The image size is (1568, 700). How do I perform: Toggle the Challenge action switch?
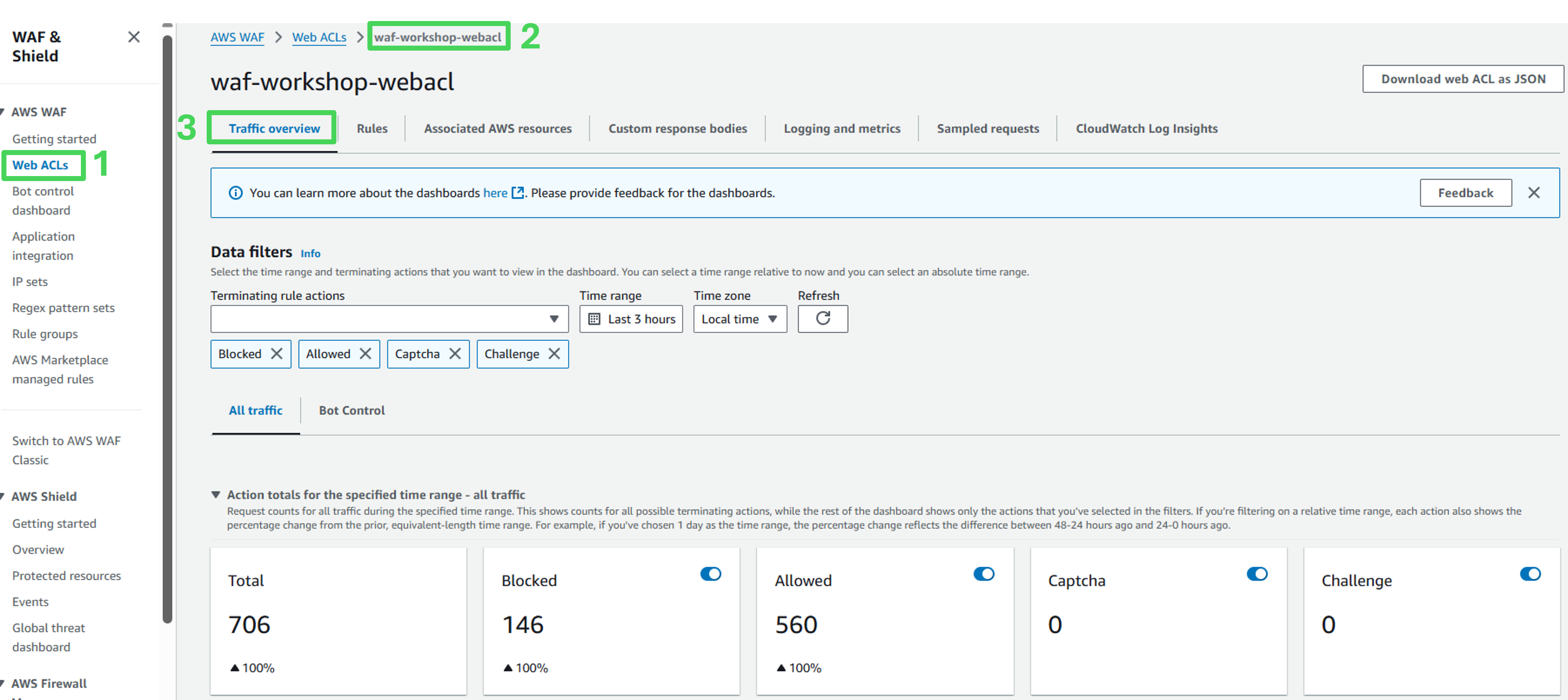pos(1530,574)
